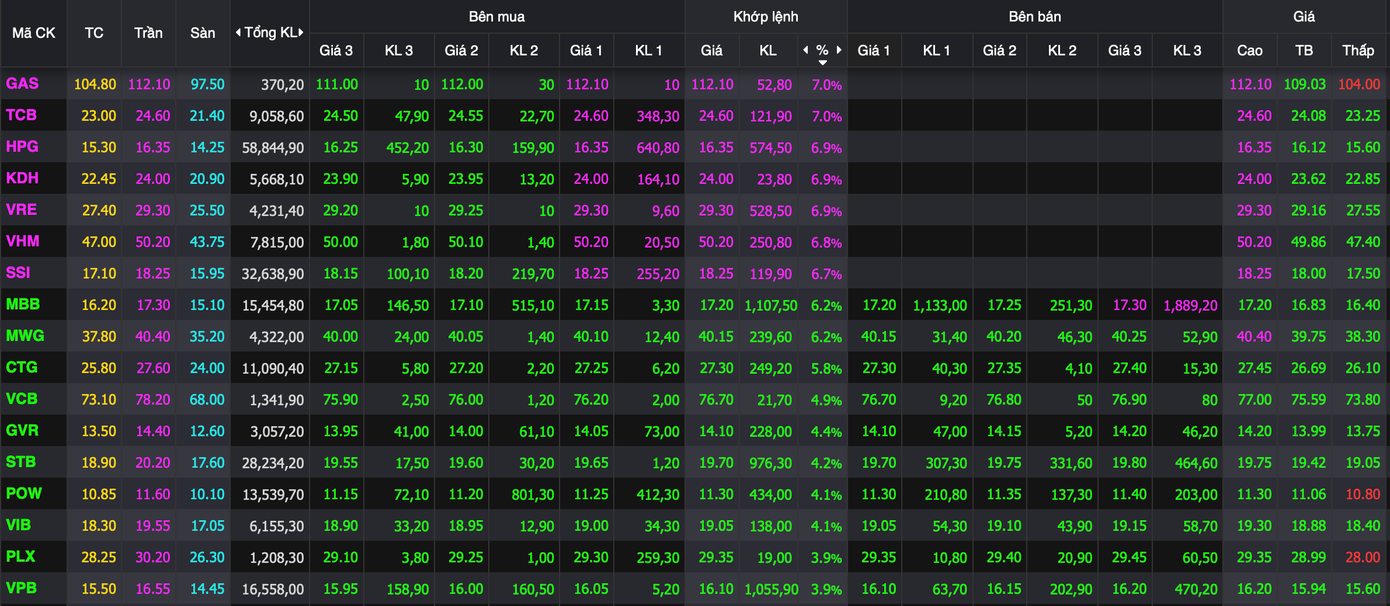Open the HPG stock symbol
1390x606 pixels.
[x=22, y=147]
